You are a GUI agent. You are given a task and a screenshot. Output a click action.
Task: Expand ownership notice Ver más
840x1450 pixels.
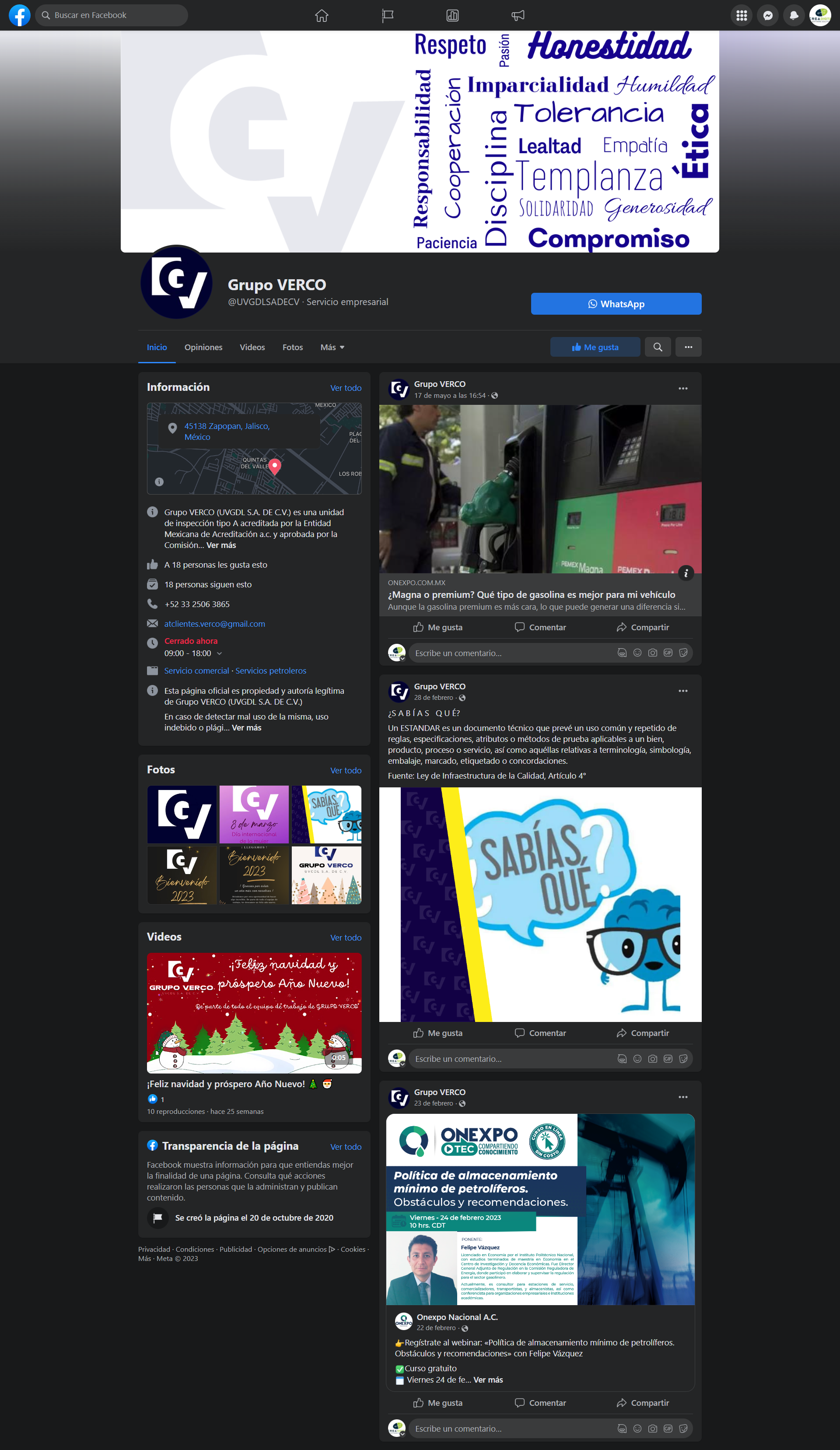coord(246,727)
